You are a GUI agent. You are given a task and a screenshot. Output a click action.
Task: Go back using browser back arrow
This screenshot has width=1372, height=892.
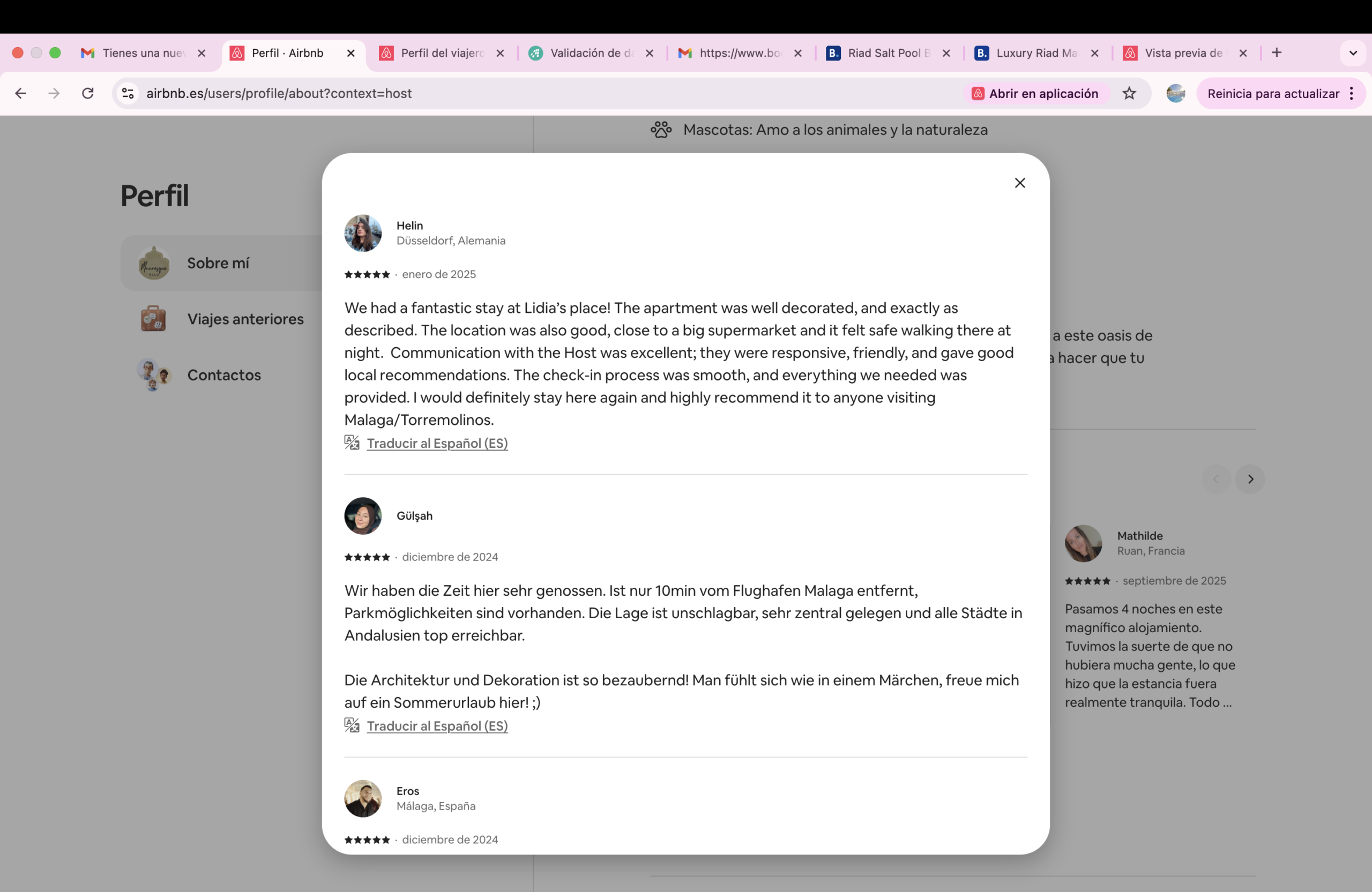21,93
